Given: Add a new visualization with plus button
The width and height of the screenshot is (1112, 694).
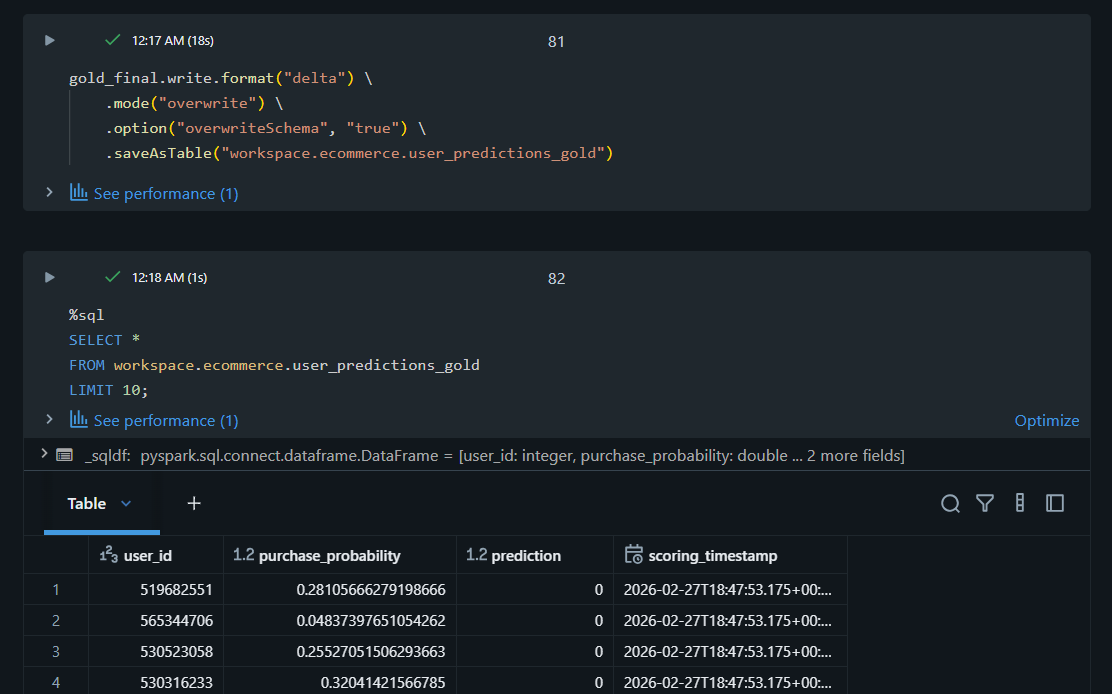Looking at the screenshot, I should (x=194, y=503).
